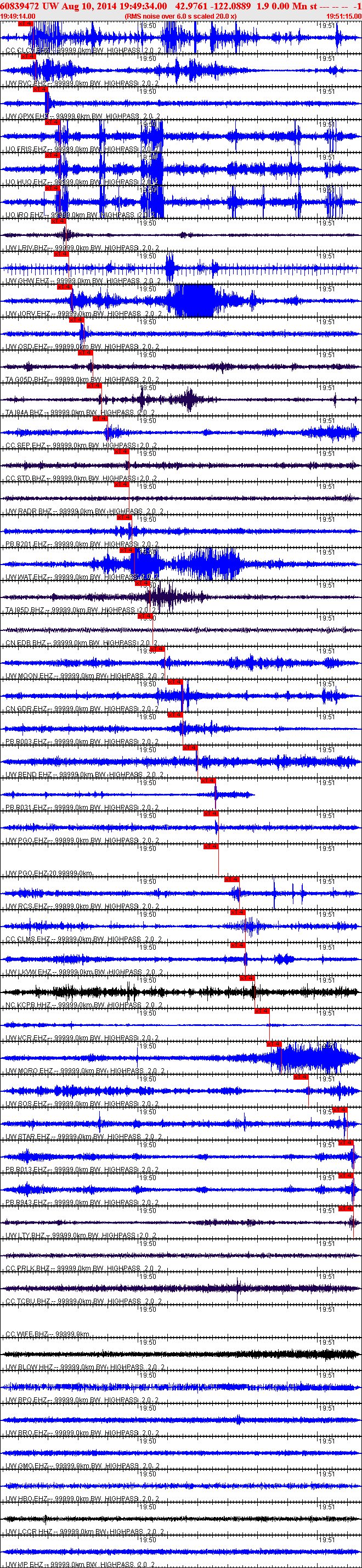Select the UW RCS EHZ station label
This screenshot has height=1568, width=362.
point(82,906)
